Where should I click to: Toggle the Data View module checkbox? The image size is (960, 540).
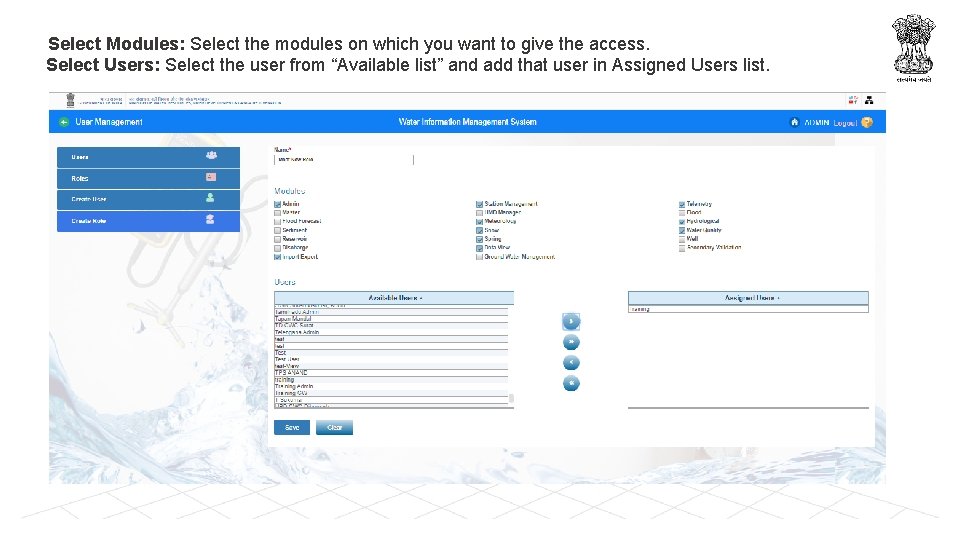[479, 249]
